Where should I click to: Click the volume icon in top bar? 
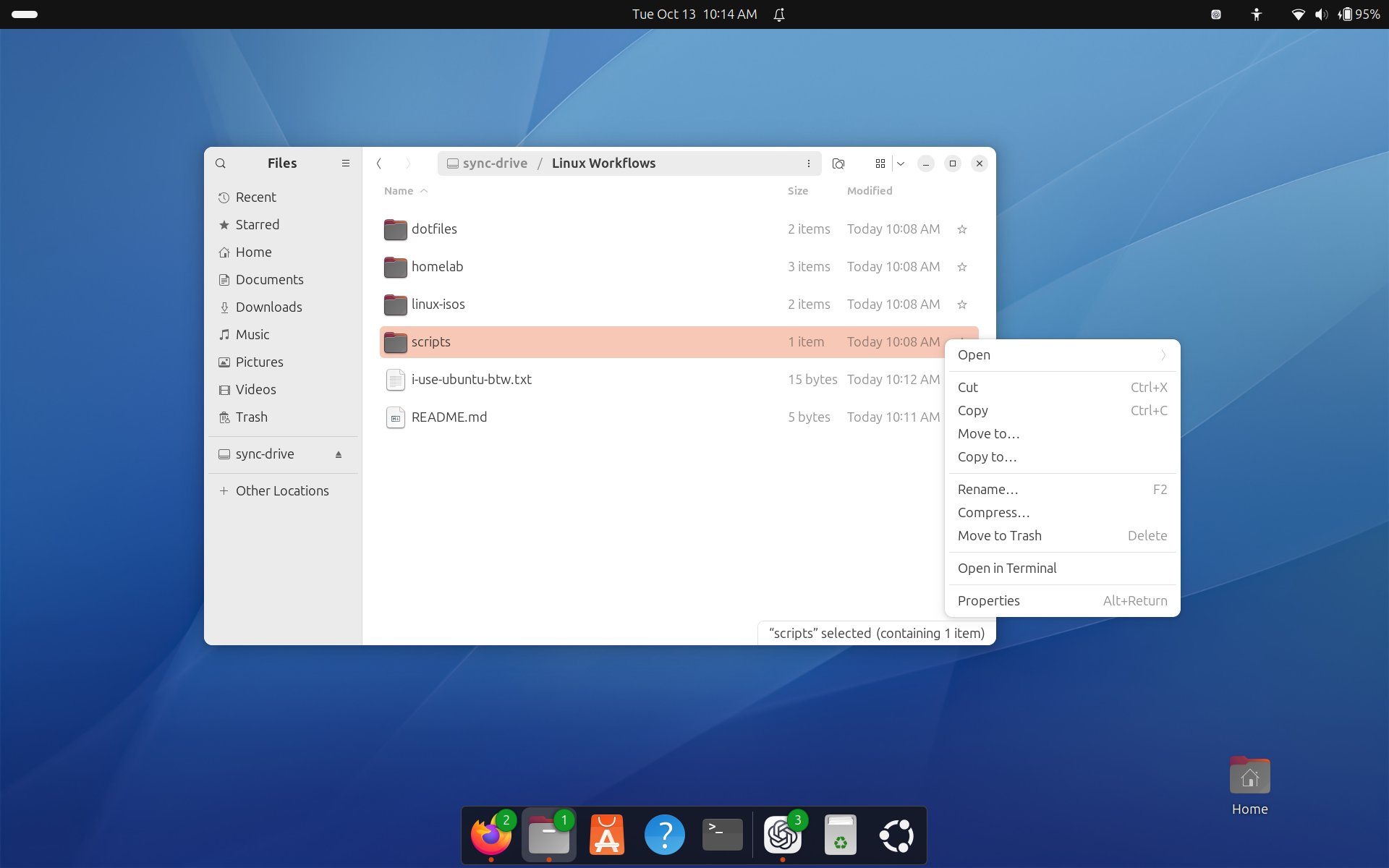pos(1322,14)
